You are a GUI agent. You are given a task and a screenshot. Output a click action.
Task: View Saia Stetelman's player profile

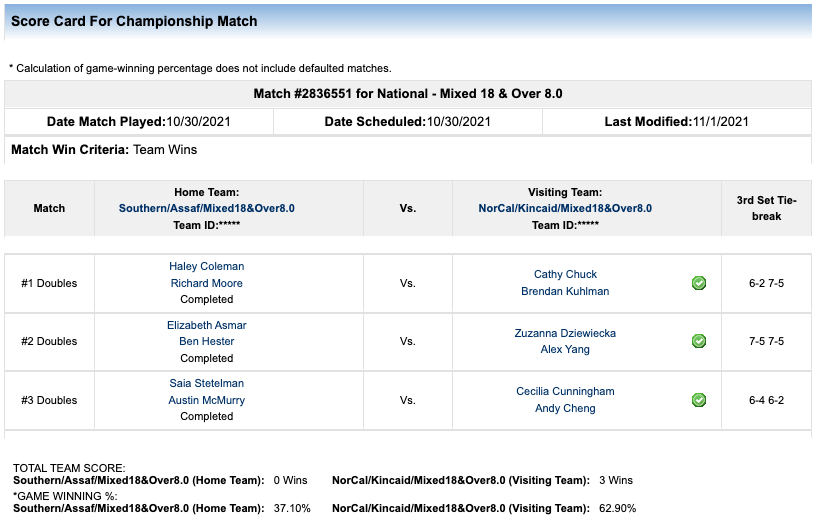point(207,383)
